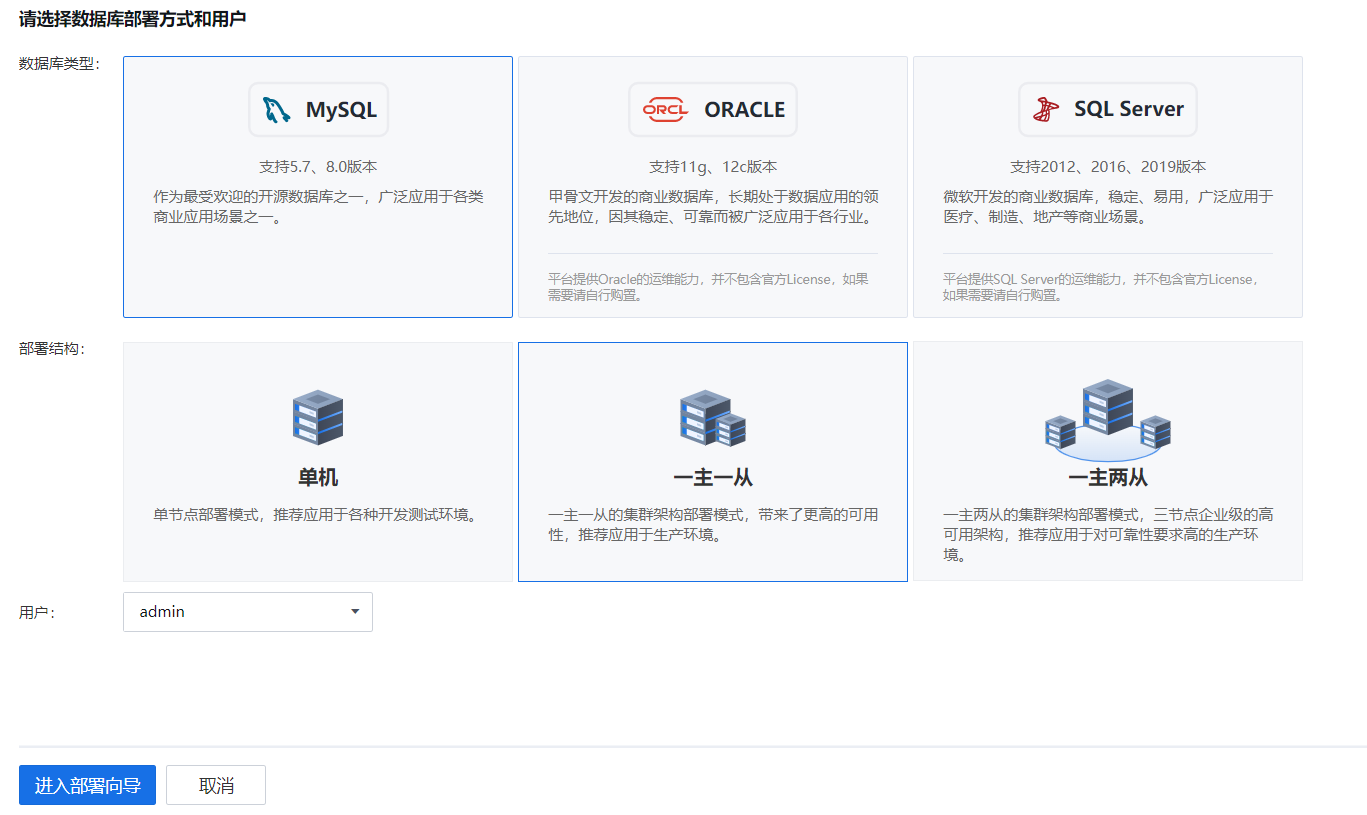Image resolution: width=1367 pixels, height=815 pixels.
Task: Click the SQL Server description starting 微软开发的商业数据库
Action: pos(1108,207)
